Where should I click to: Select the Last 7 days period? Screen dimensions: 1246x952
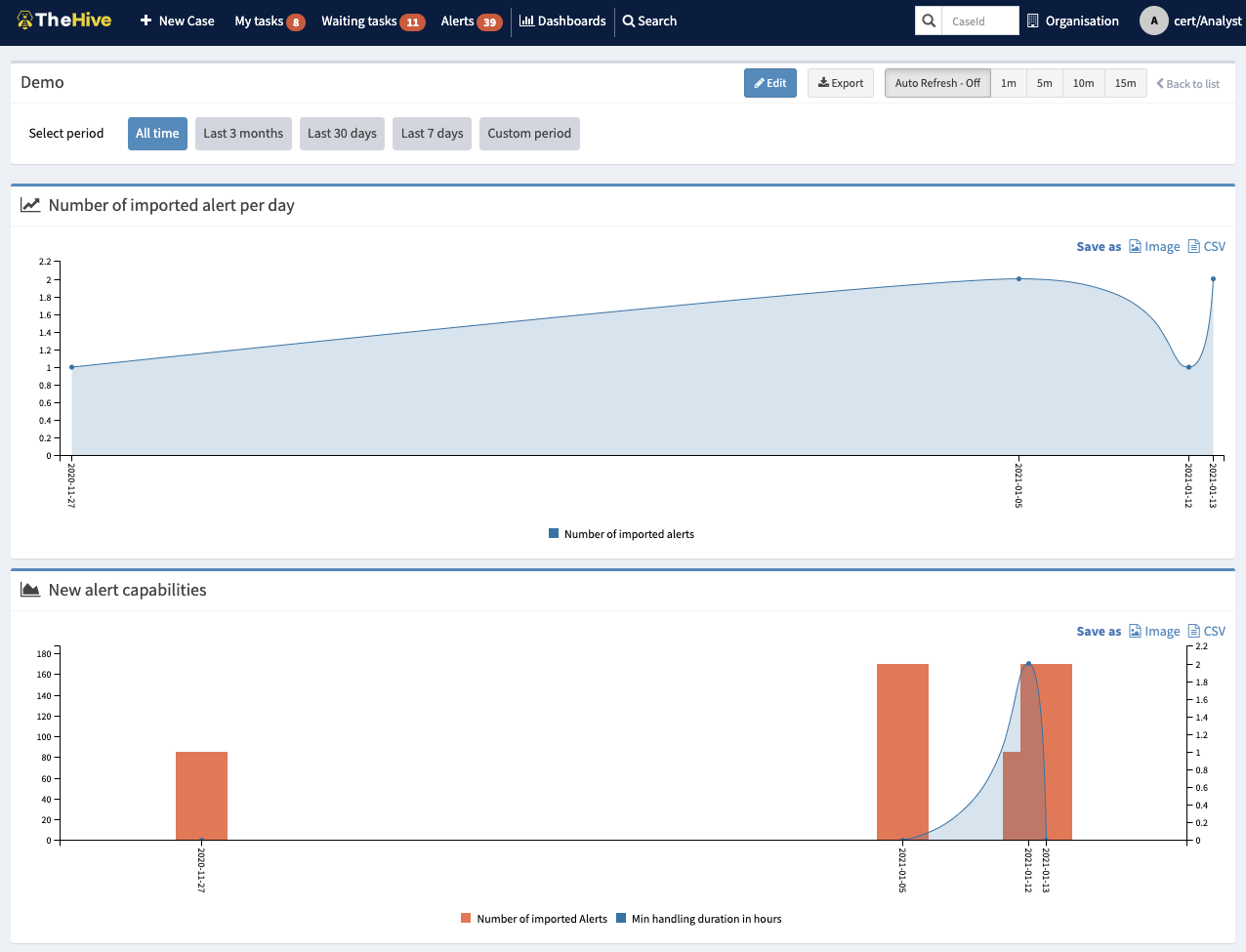432,133
